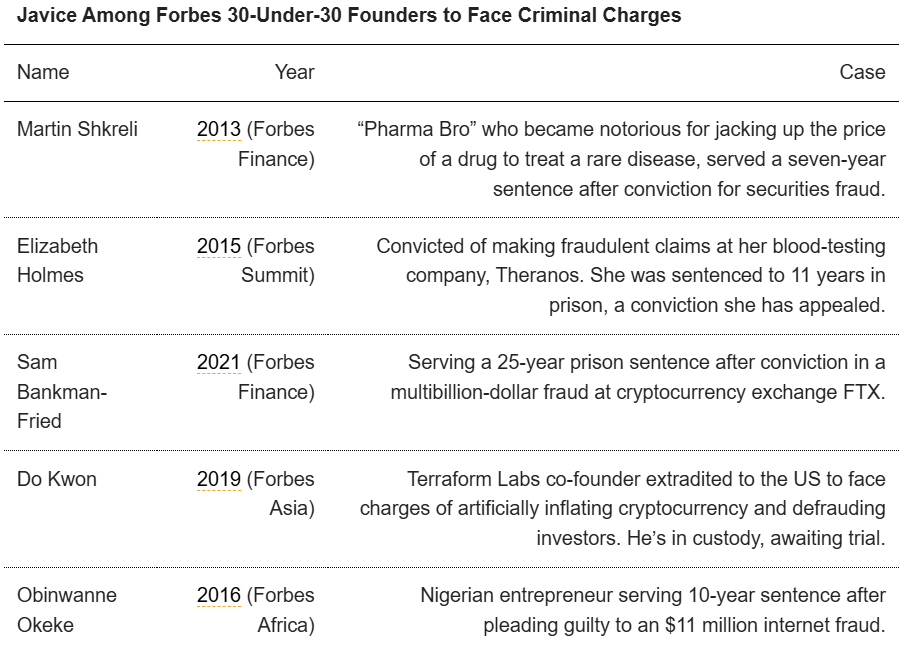Click the Pharma Bro case description
This screenshot has width=904, height=649.
[x=621, y=159]
